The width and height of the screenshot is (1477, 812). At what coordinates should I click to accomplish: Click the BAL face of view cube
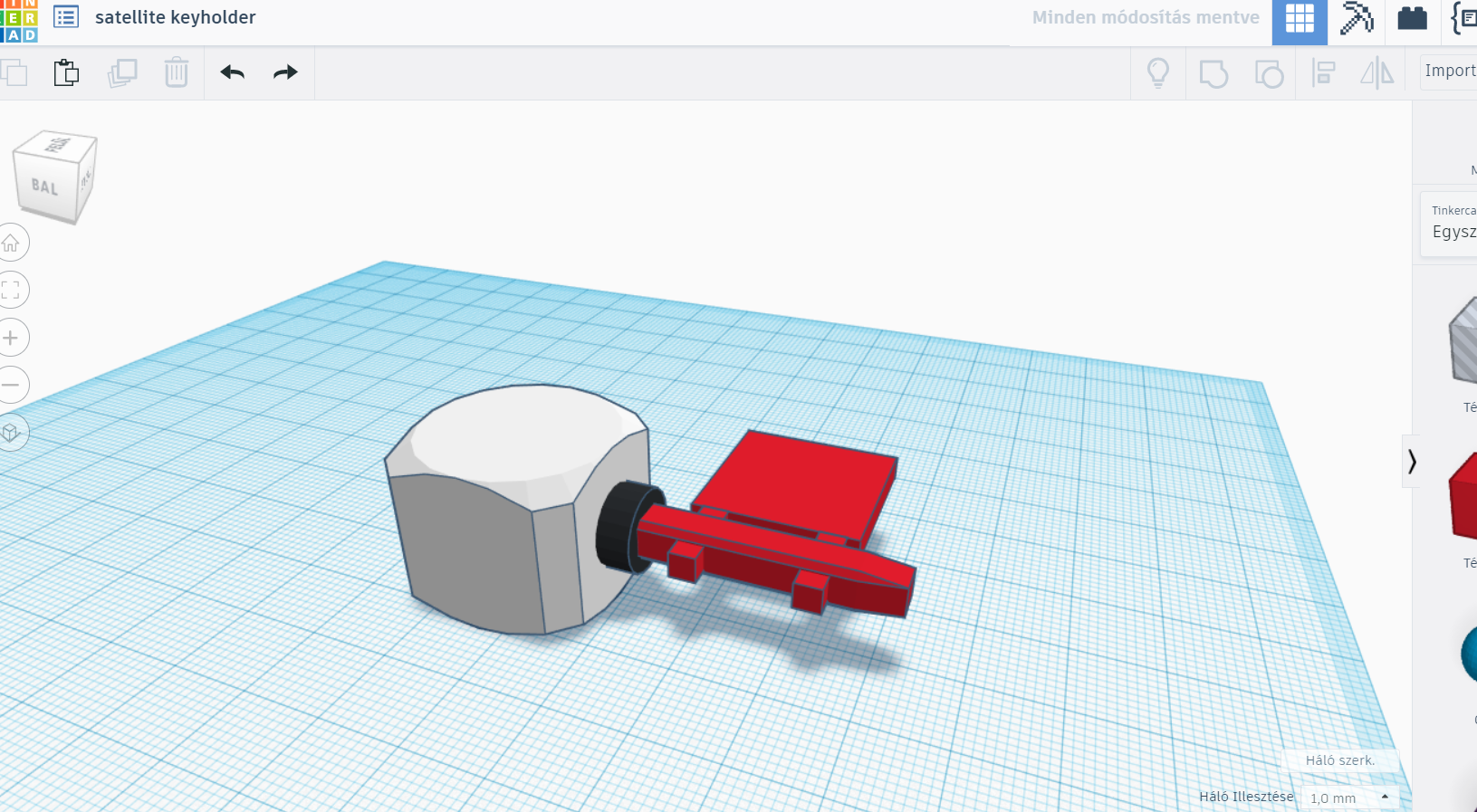pos(44,186)
